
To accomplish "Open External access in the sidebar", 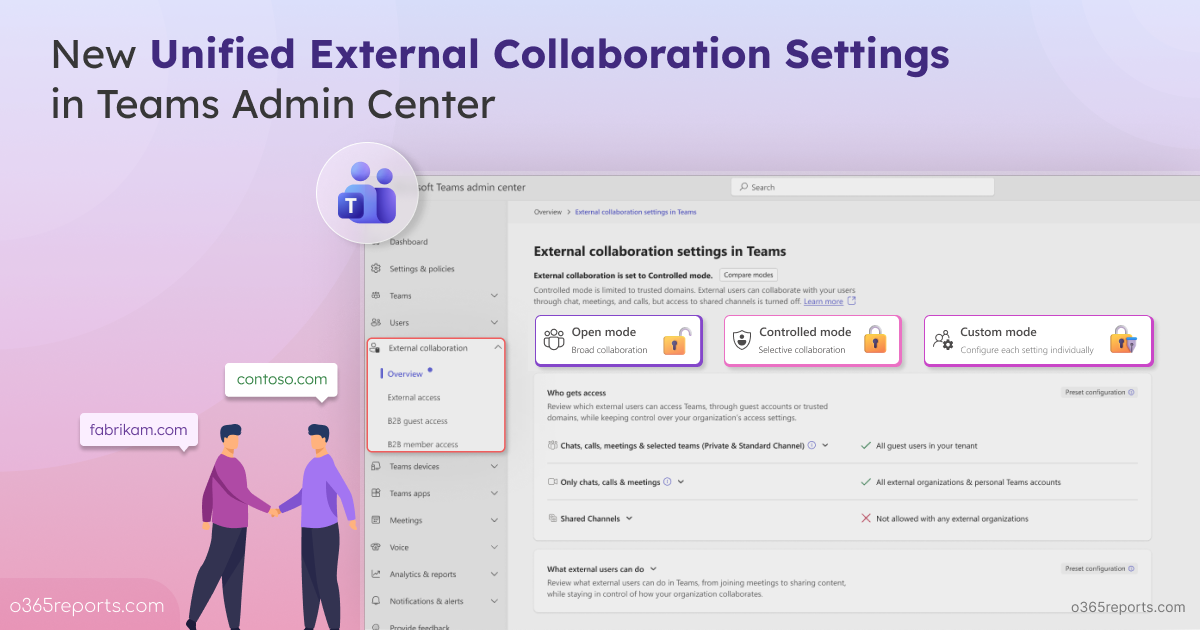I will click(414, 398).
